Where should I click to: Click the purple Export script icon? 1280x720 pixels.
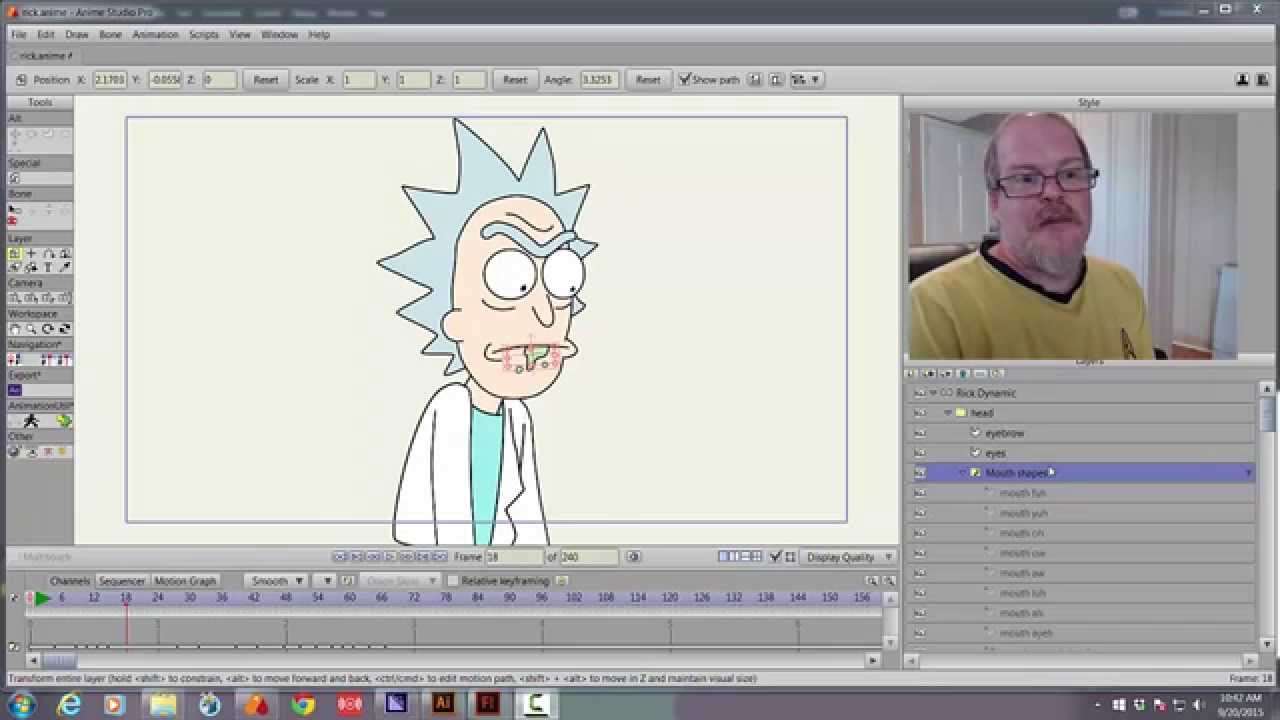coord(15,390)
